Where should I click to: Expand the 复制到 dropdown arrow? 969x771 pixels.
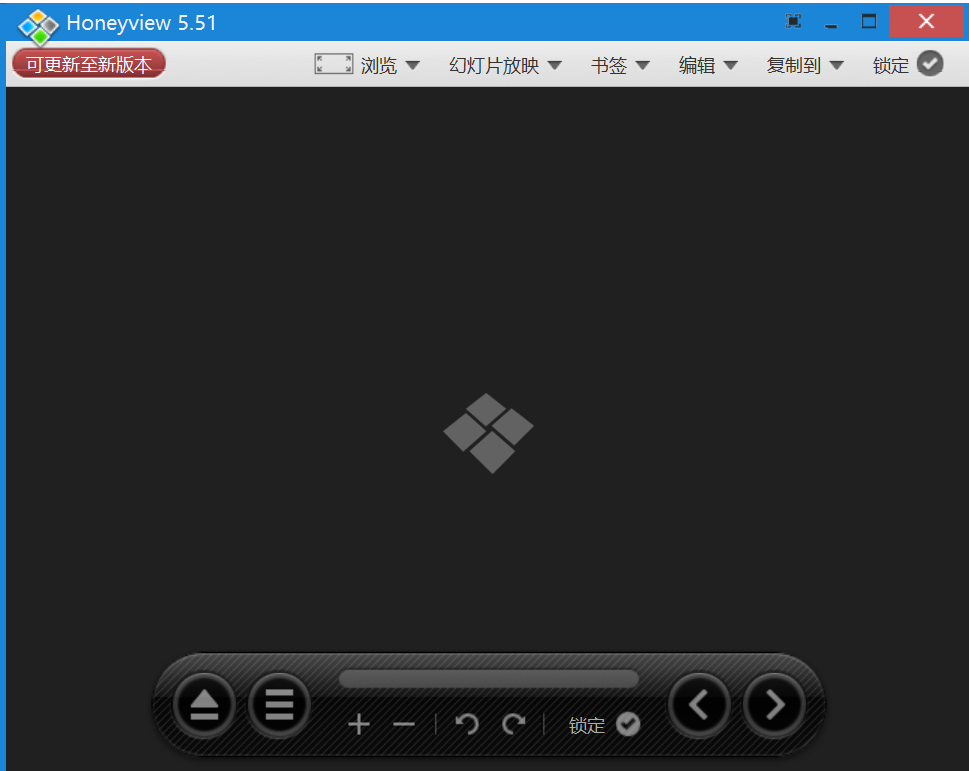pyautogui.click(x=836, y=66)
